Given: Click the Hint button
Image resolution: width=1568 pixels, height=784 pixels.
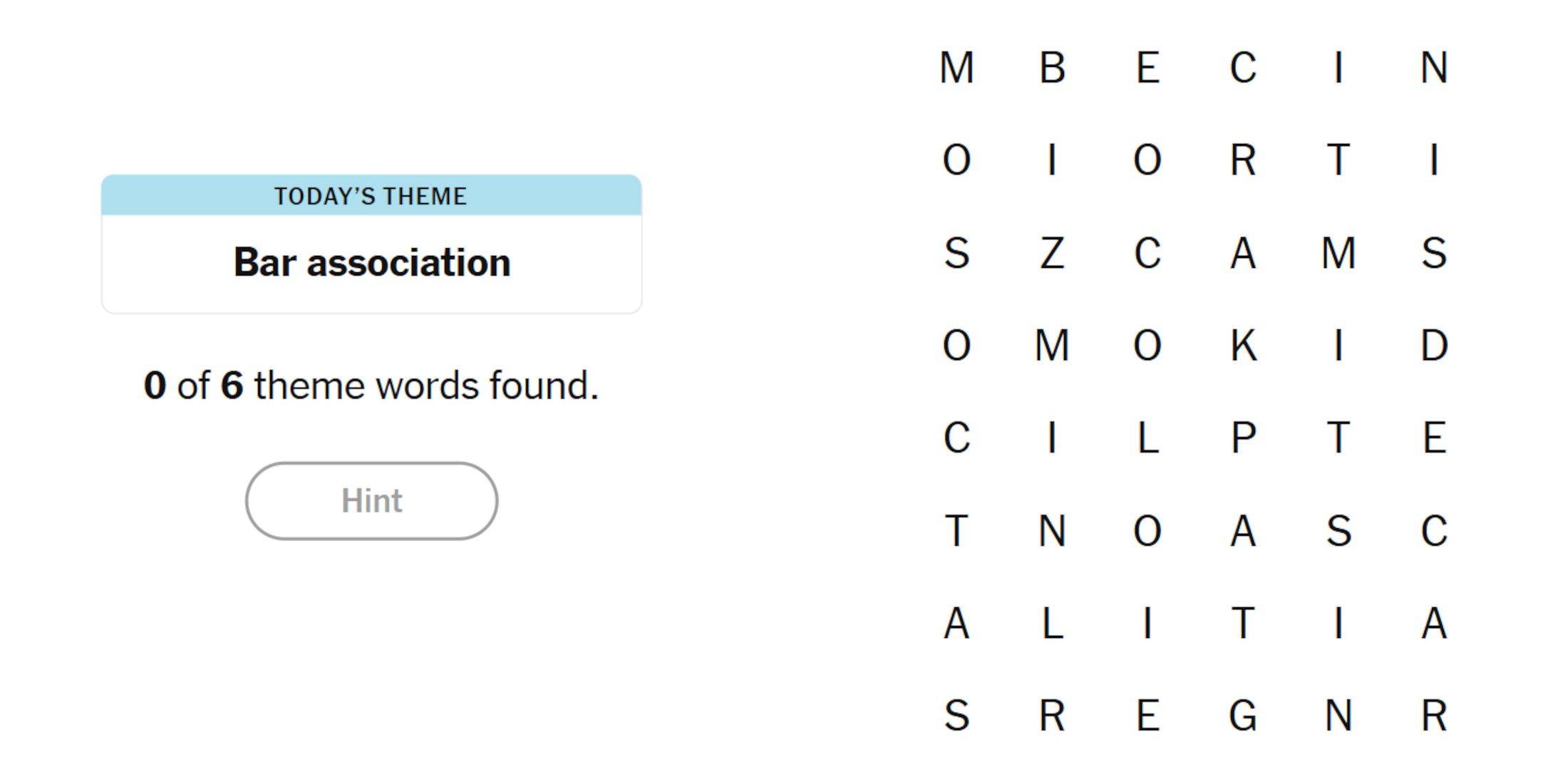Looking at the screenshot, I should click(371, 500).
